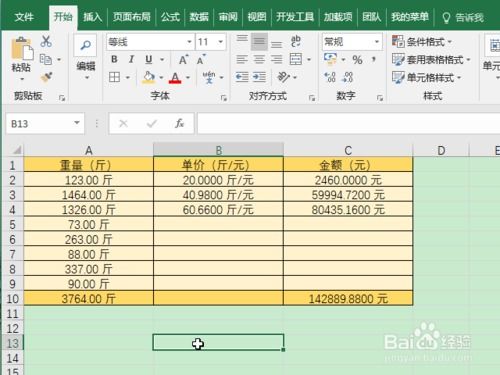Switch to the 数据 tab

(x=199, y=17)
